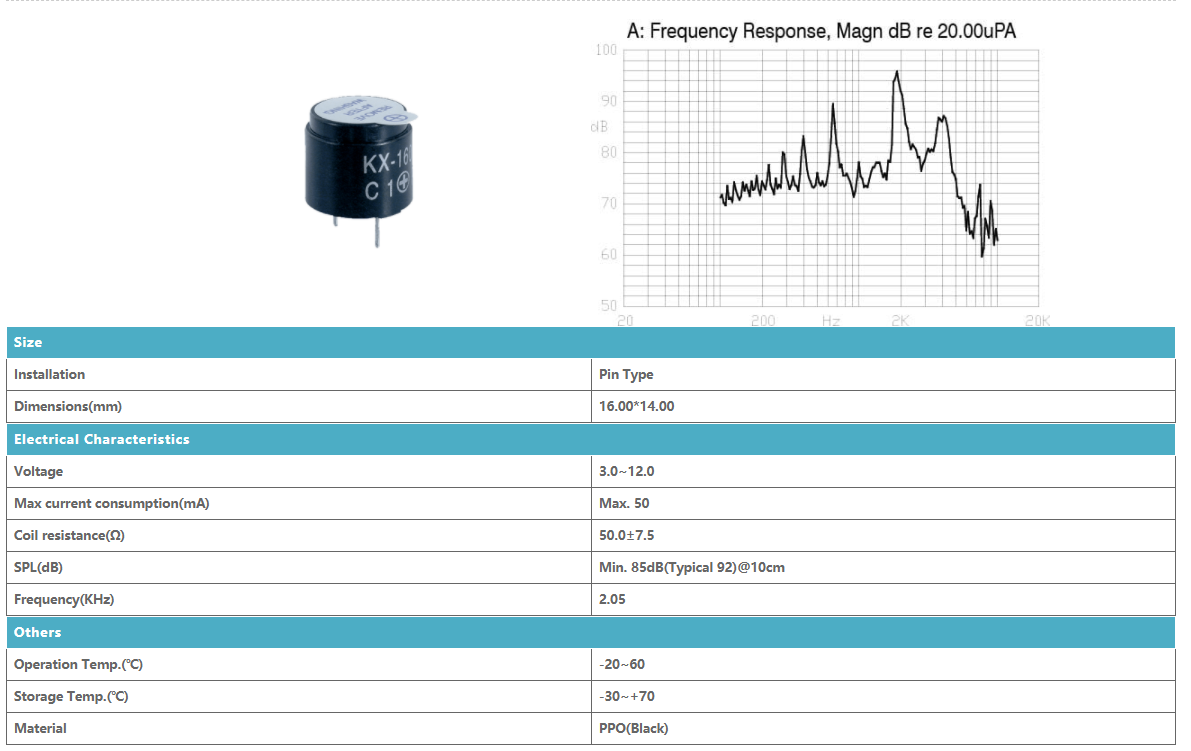Open the Frequency Response graph image
The width and height of the screenshot is (1191, 751).
tap(821, 174)
